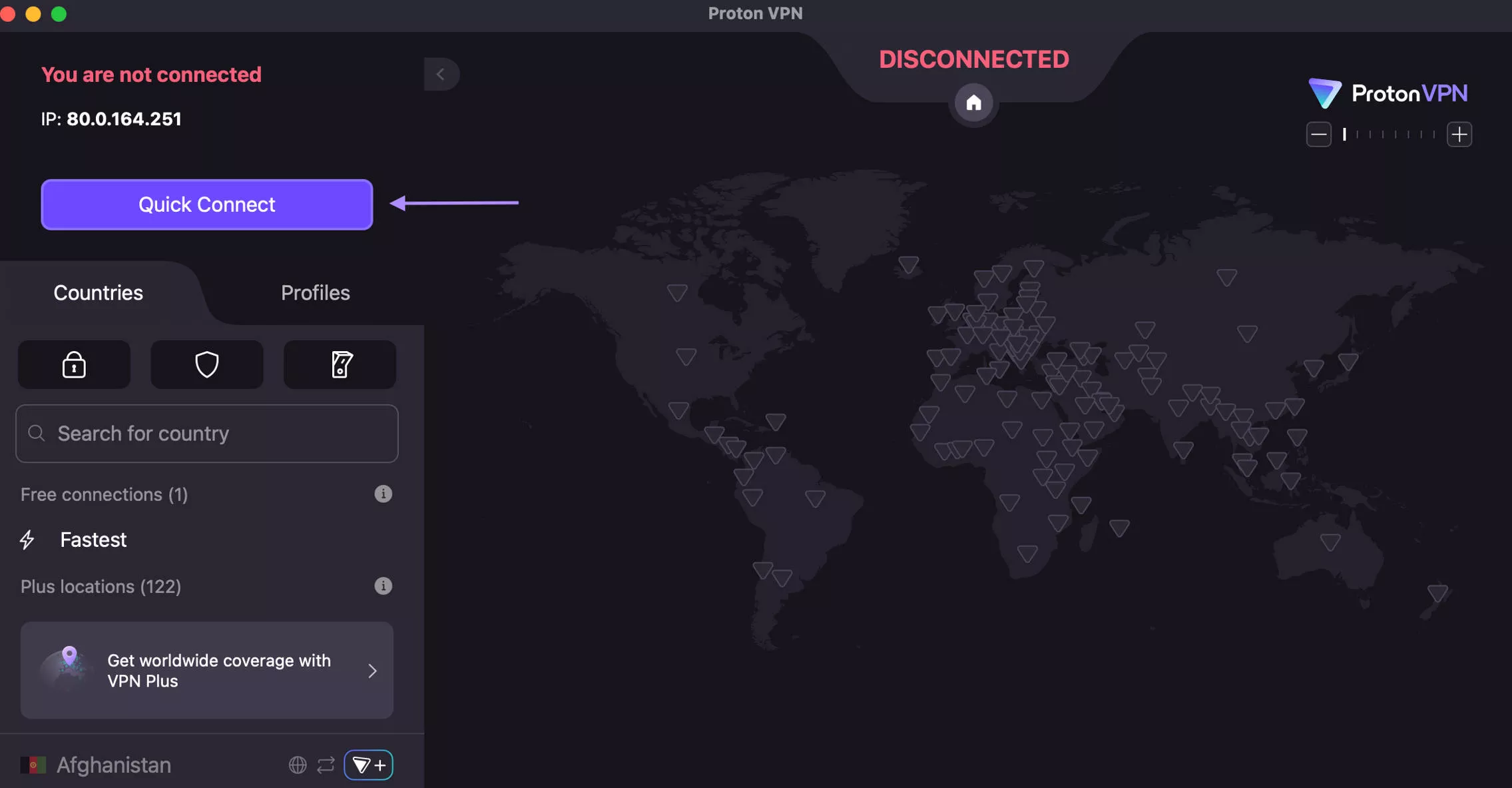This screenshot has height=788, width=1512.
Task: Select the Afghanistan country row
Action: click(207, 765)
